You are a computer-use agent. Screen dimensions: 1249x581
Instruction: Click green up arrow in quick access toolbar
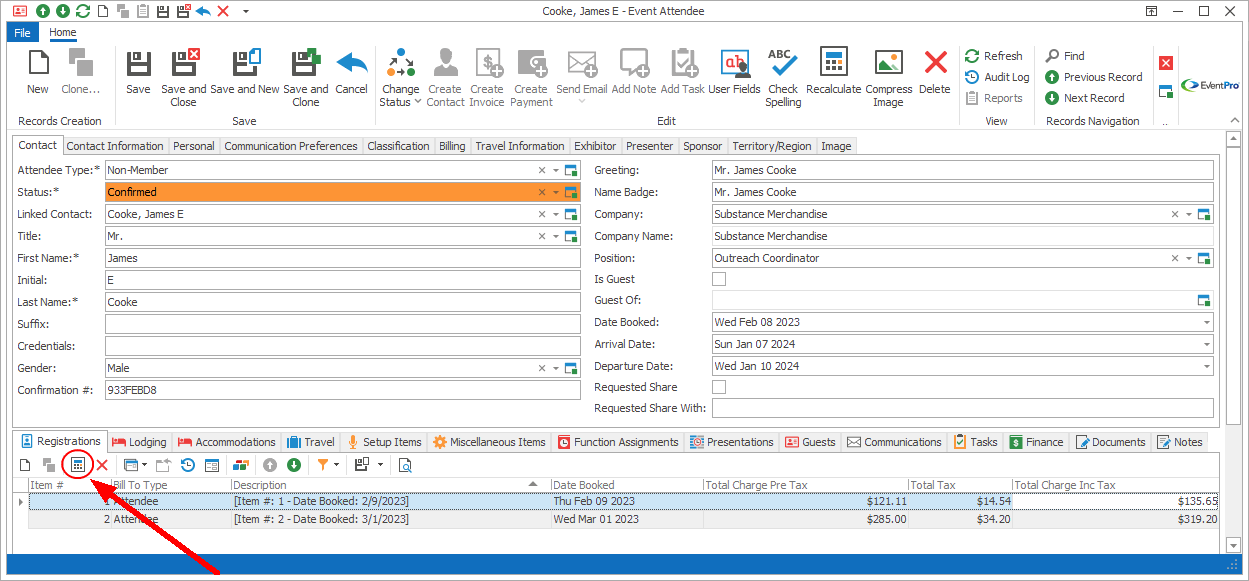(x=43, y=11)
